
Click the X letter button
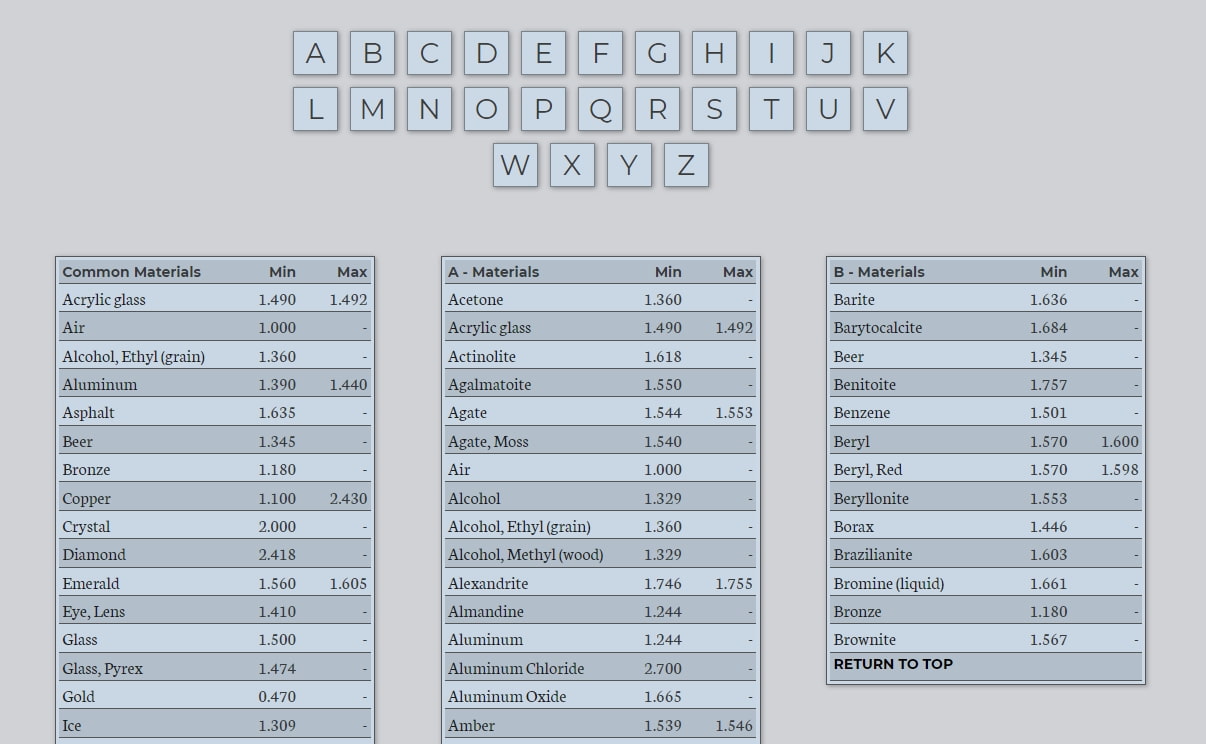pyautogui.click(x=572, y=165)
